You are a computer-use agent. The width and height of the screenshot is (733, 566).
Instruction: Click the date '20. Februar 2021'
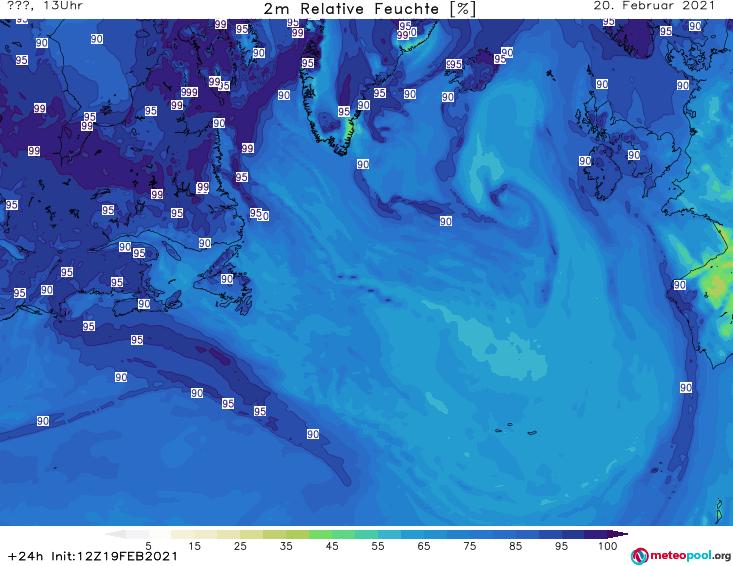click(654, 6)
